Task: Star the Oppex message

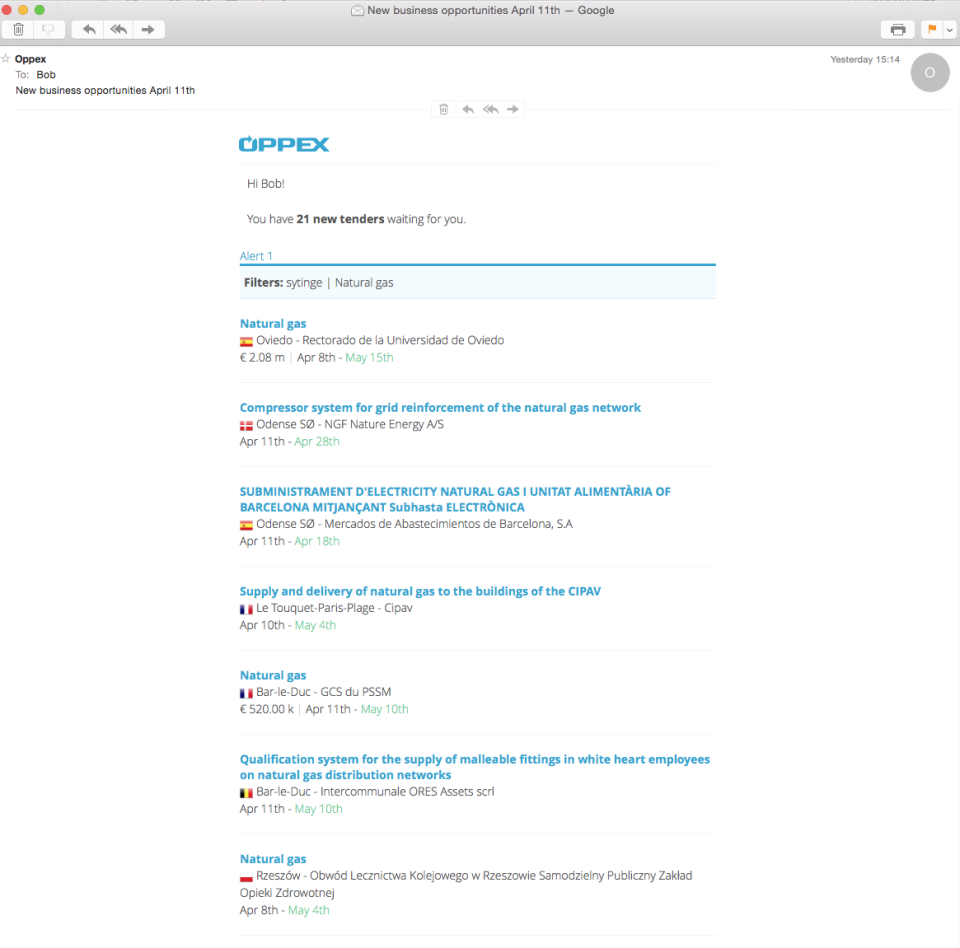Action: tap(6, 59)
